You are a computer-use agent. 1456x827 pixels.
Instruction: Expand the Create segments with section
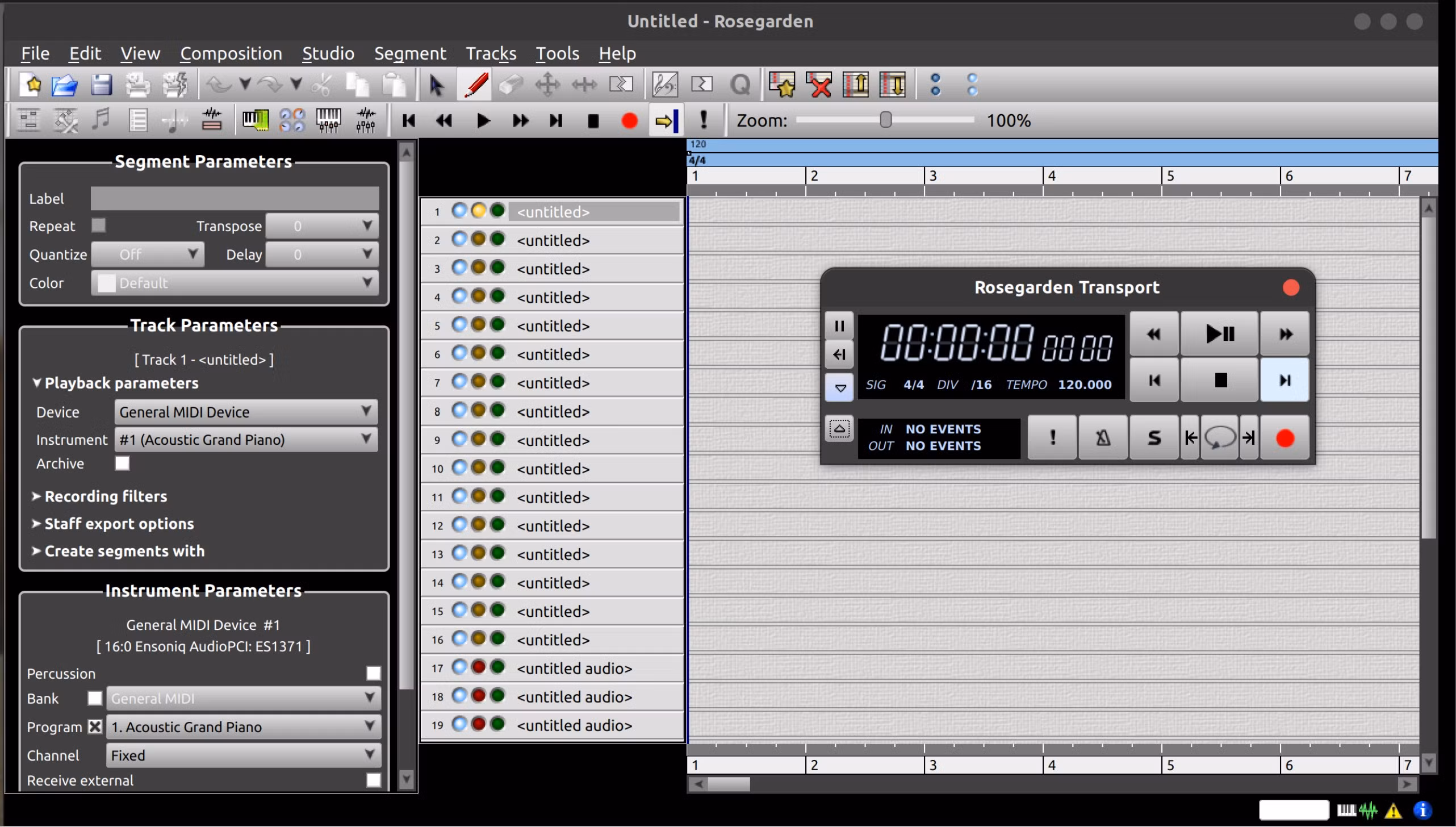118,551
